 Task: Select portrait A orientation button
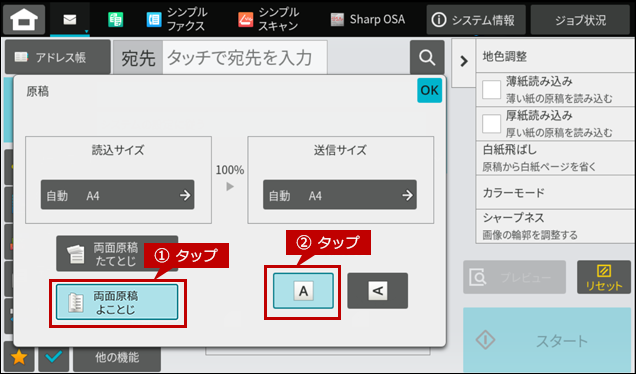(303, 291)
